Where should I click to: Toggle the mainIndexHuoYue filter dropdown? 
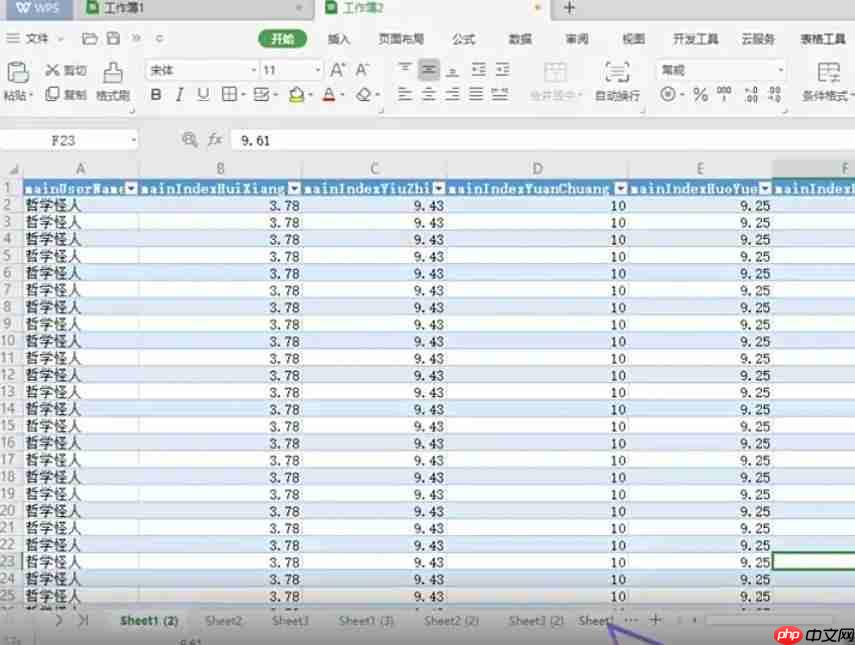click(x=766, y=187)
